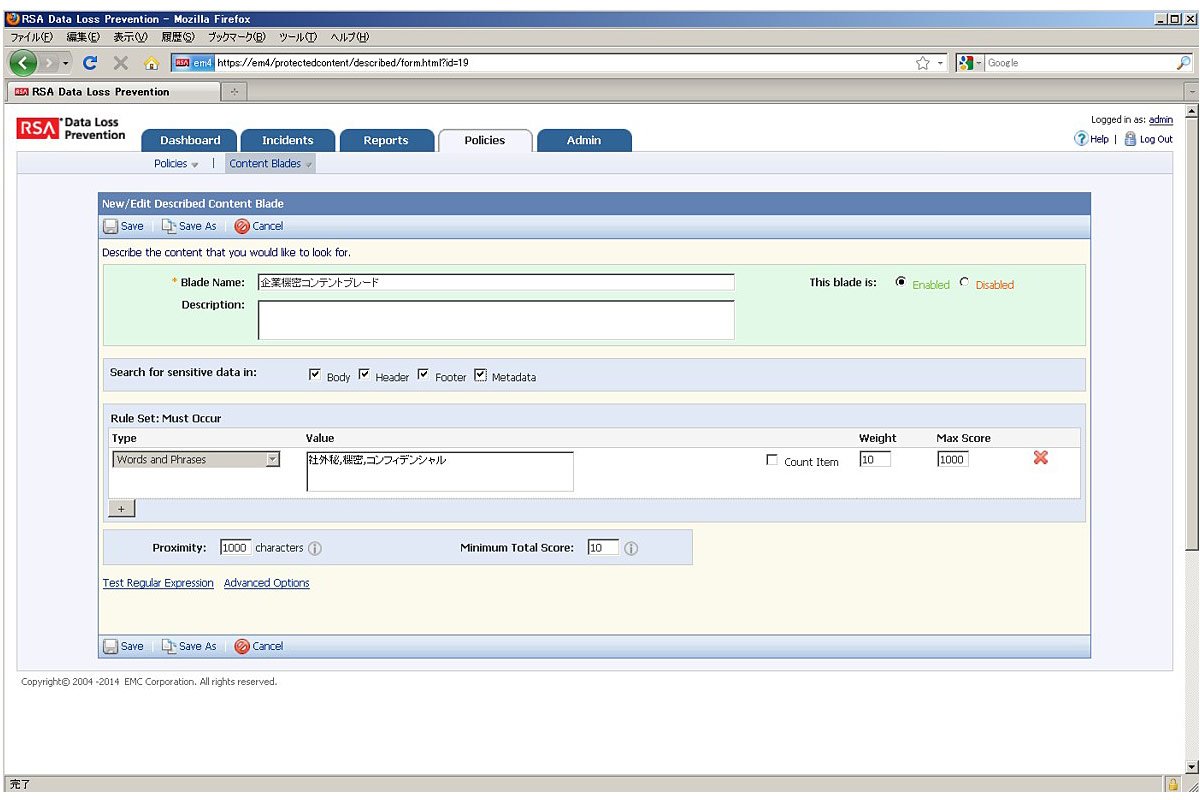Click the rule Value text area
Image resolution: width=1200 pixels, height=800 pixels.
coord(440,472)
